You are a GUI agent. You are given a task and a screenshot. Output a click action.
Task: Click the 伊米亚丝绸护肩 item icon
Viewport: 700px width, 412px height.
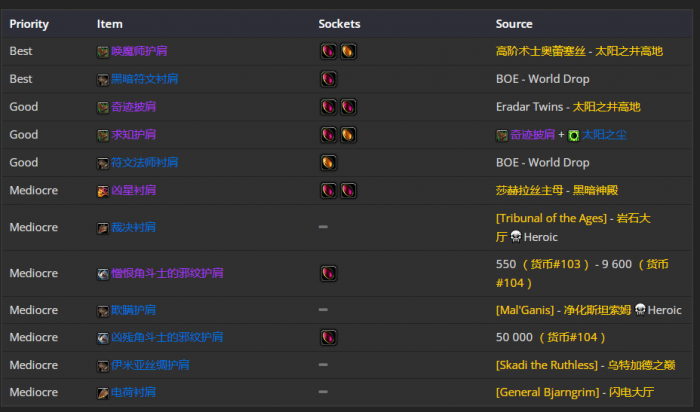(x=103, y=365)
